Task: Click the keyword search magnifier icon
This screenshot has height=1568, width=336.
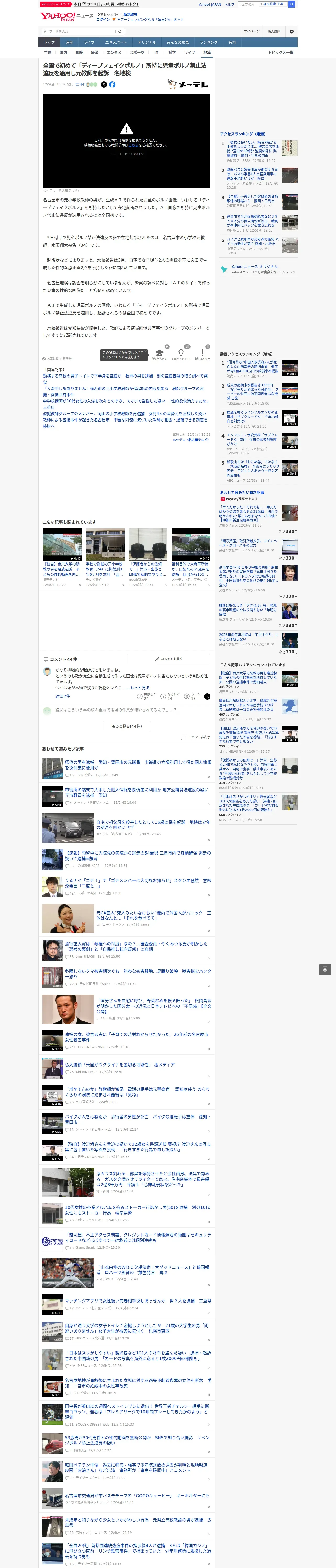Action: coord(120,32)
